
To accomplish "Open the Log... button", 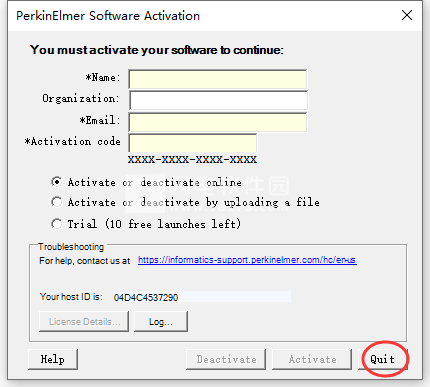I will [x=161, y=322].
